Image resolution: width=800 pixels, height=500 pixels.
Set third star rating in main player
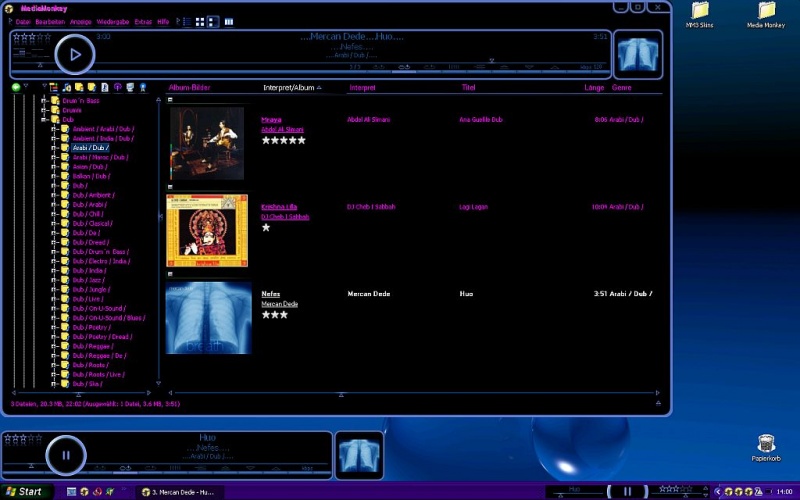coord(33,37)
